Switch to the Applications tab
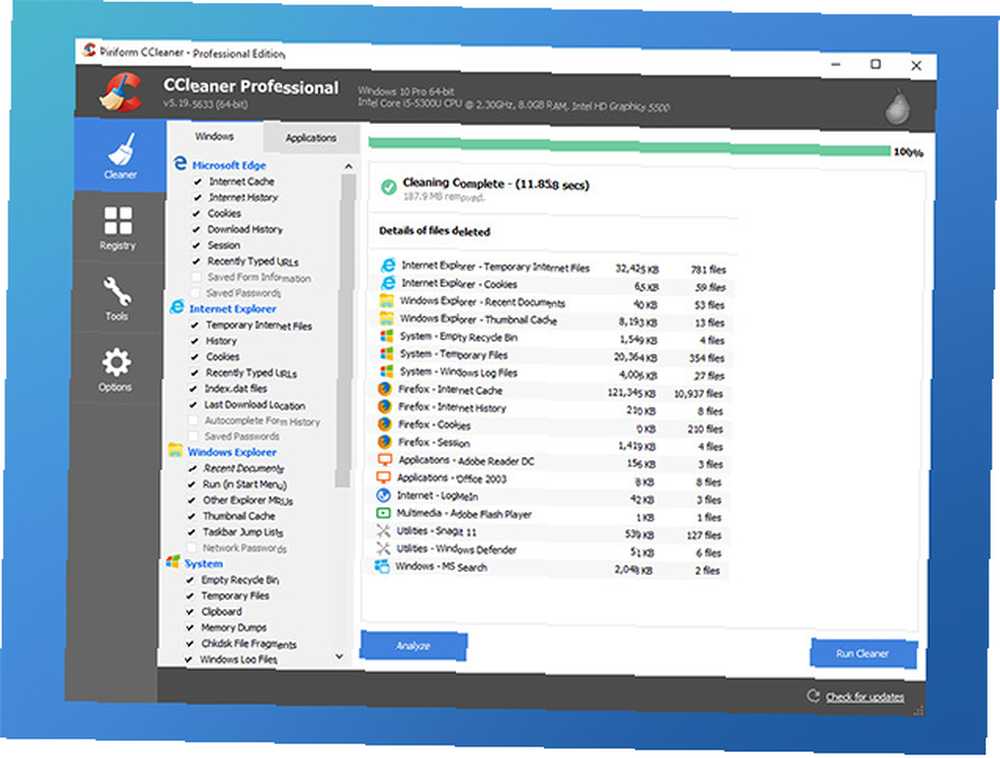The height and width of the screenshot is (758, 1000). tap(311, 138)
